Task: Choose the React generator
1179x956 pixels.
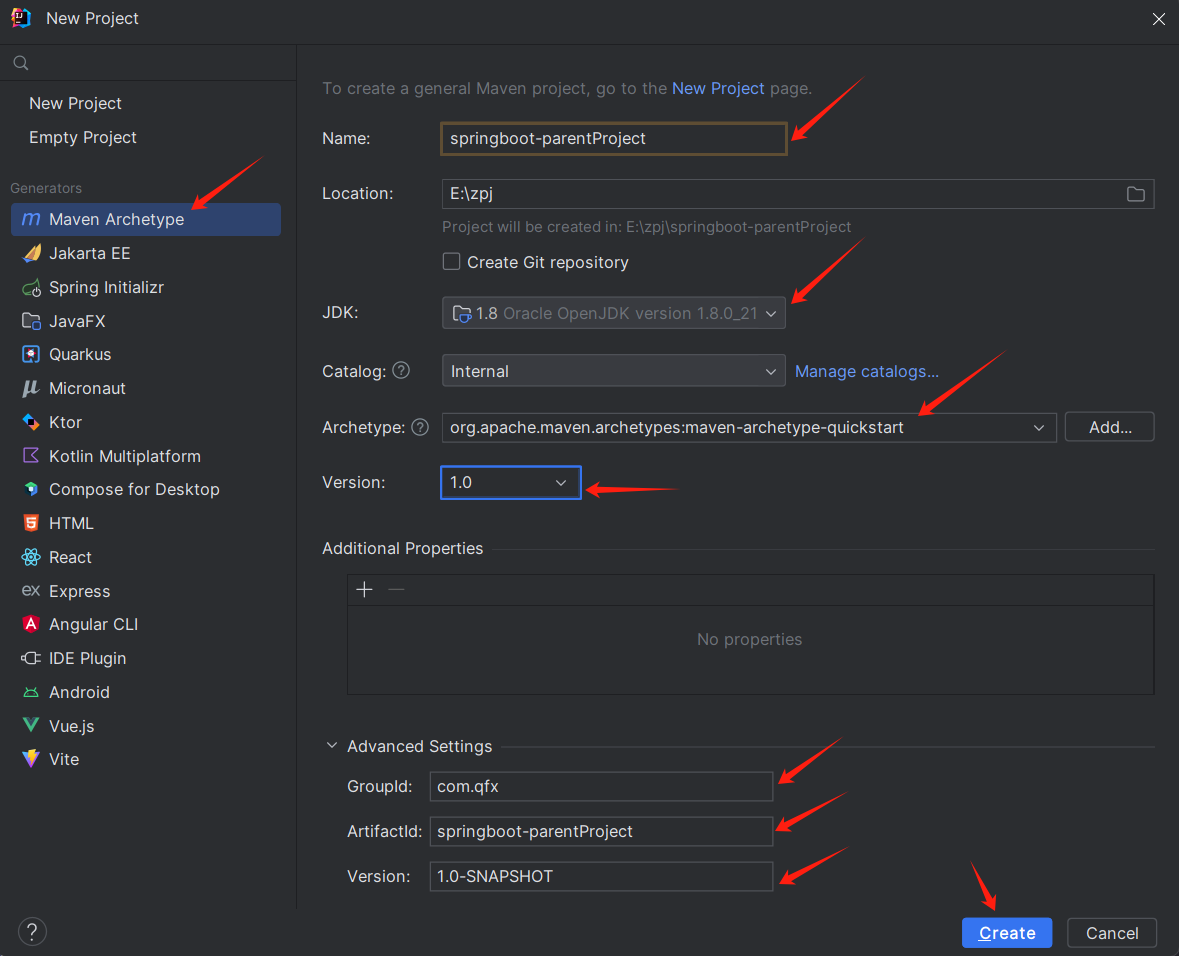Action: point(146,557)
